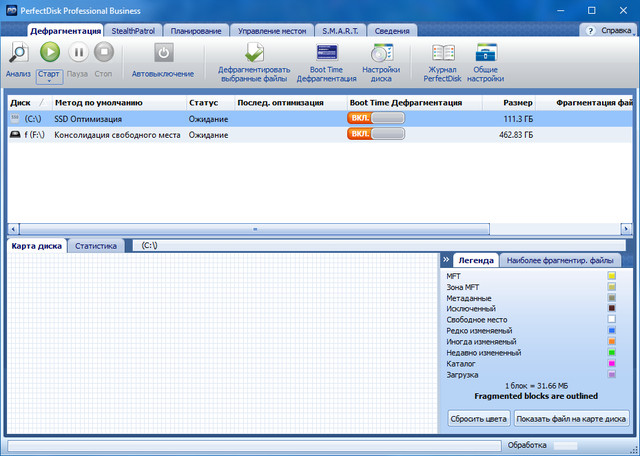Collapse the legend panel with double chevron

pos(446,260)
